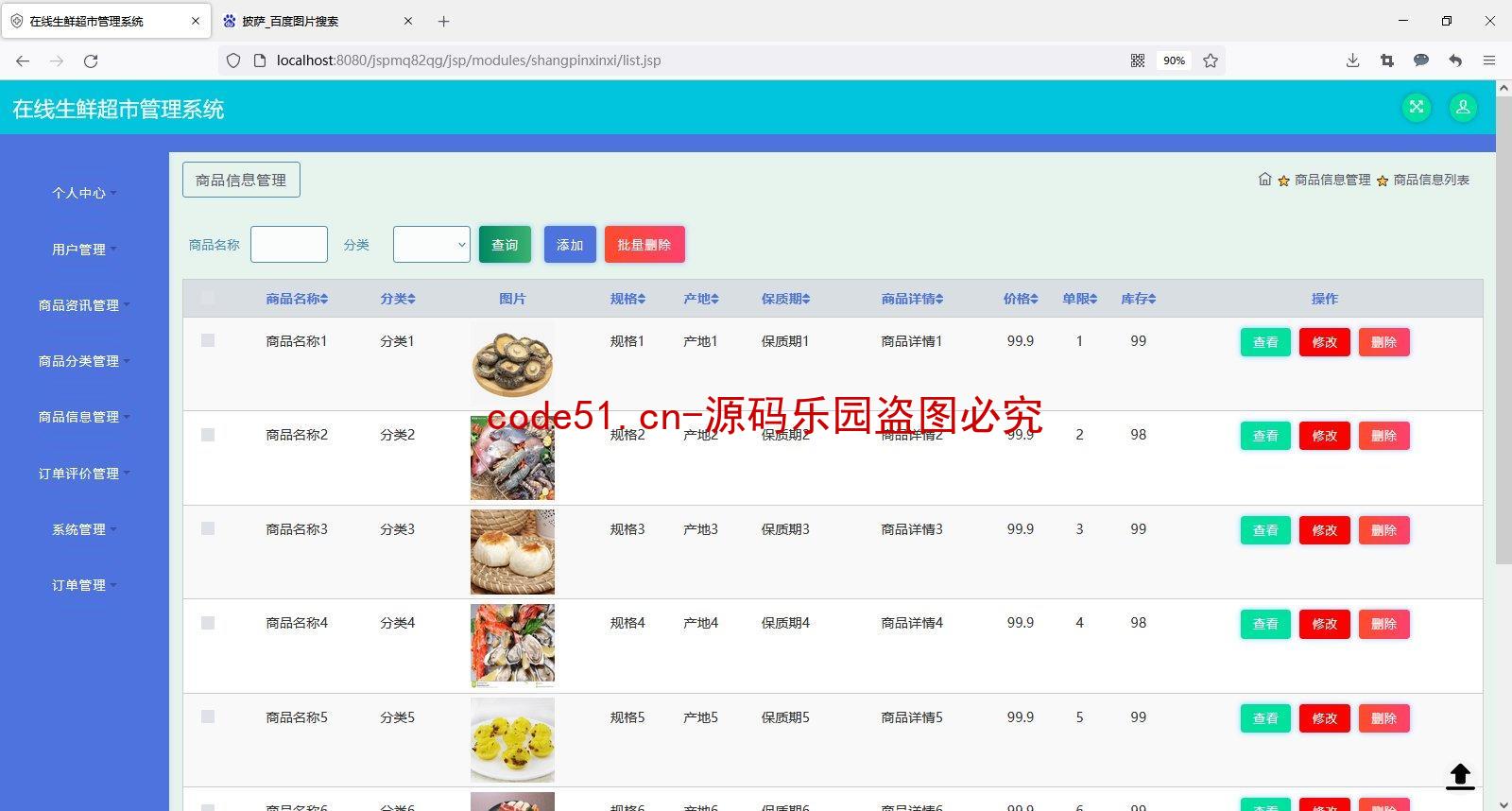Click the 商品信息管理 page title button

(241, 180)
